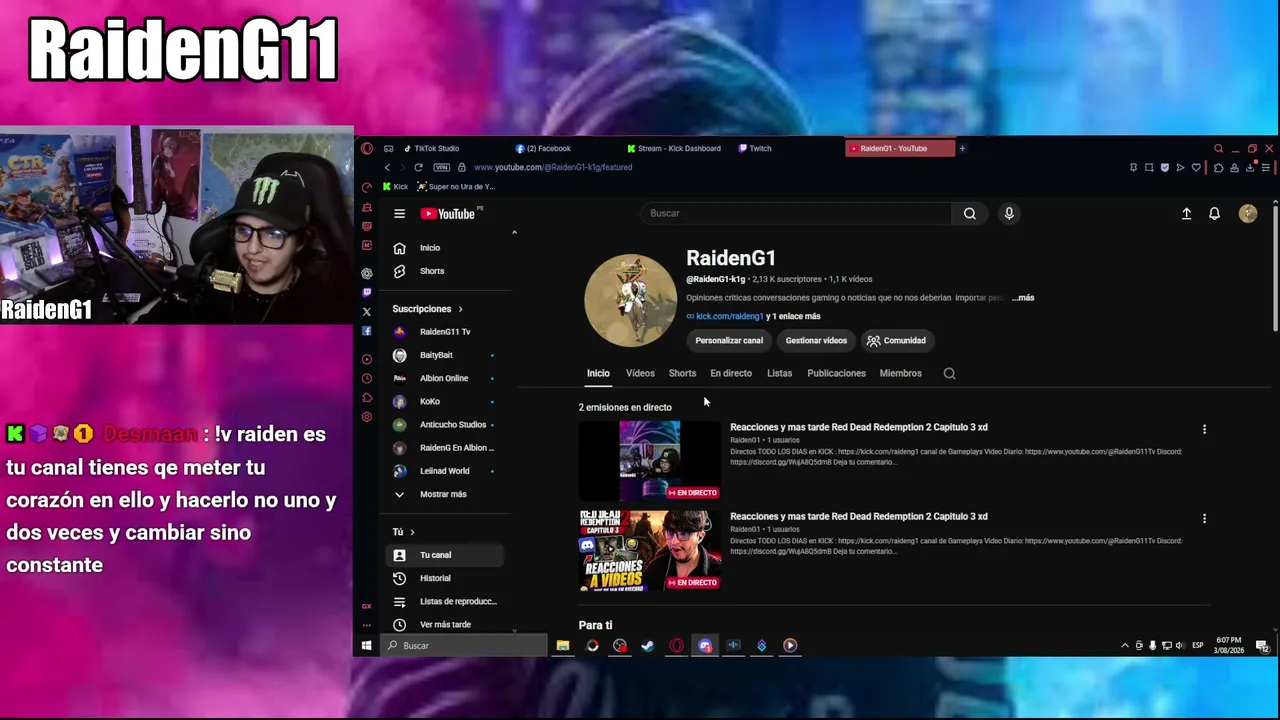
Task: Reload the page with the browser refresh icon
Action: 418,167
